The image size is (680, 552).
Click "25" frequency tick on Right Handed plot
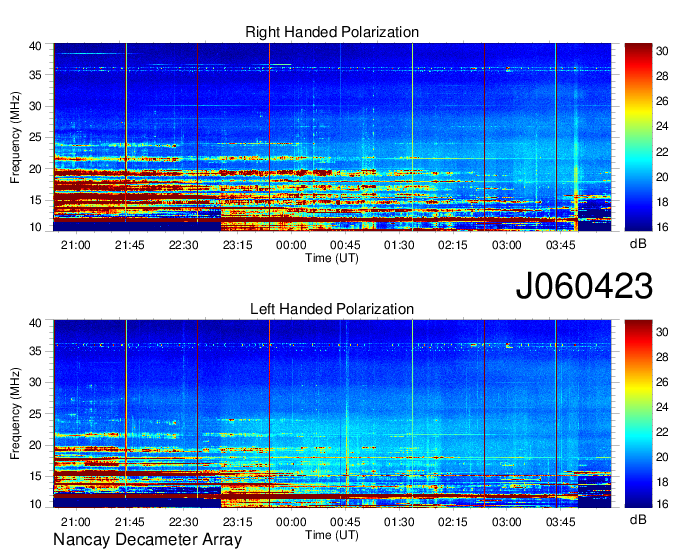(35, 137)
